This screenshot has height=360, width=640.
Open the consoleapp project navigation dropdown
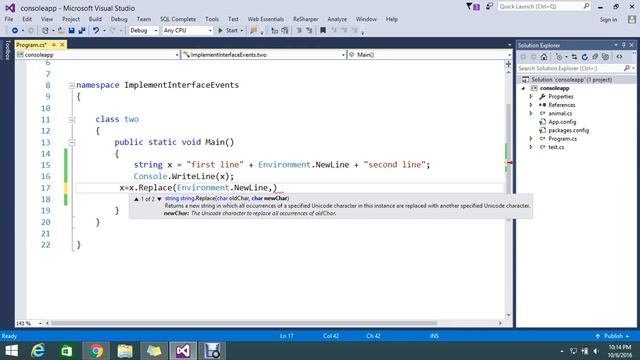[98, 55]
